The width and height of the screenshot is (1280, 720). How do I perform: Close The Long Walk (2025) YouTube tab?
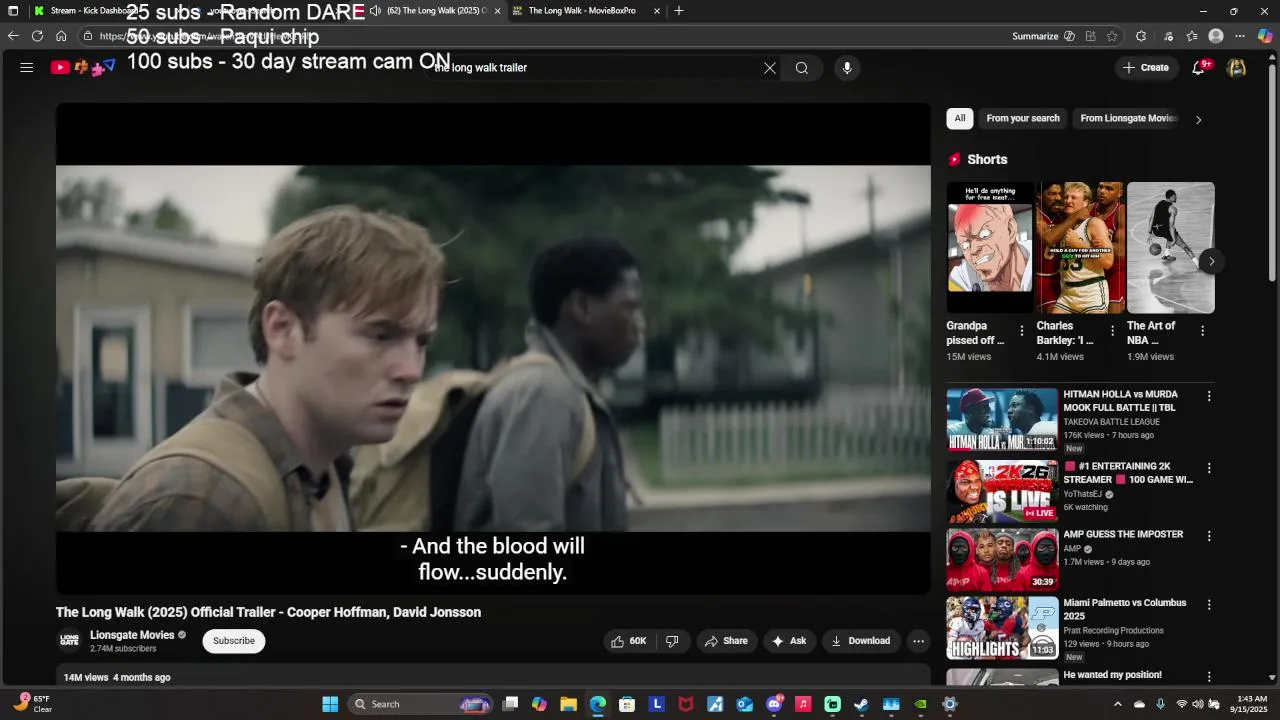pyautogui.click(x=497, y=11)
